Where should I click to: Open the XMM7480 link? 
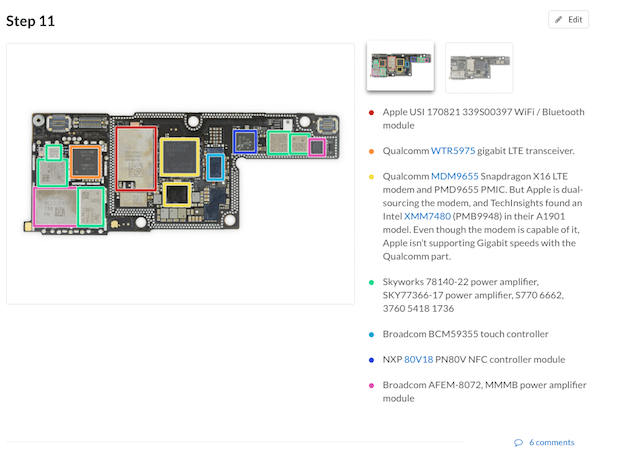[427, 216]
